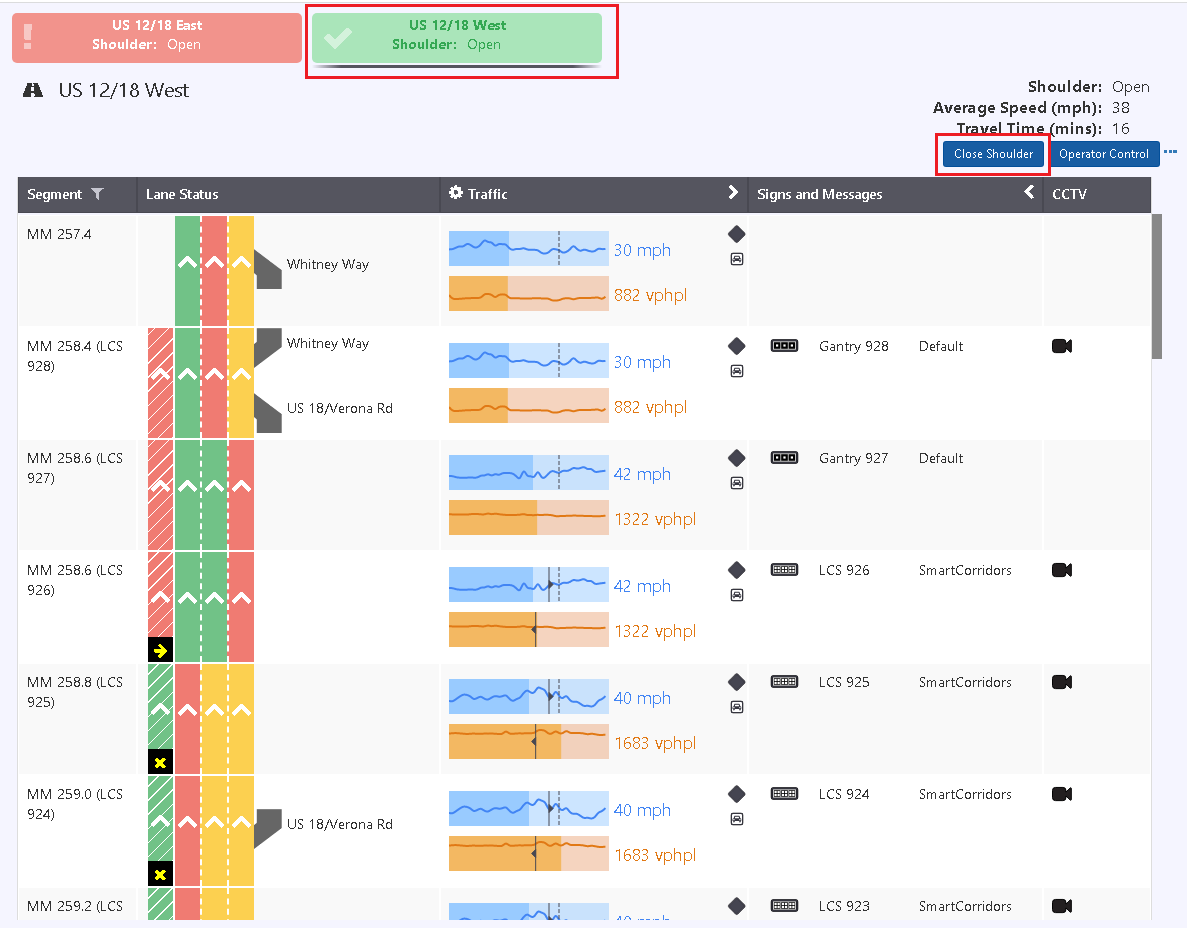1187x928 pixels.
Task: Click vehicle detector icon in LCS 926 row
Action: point(737,595)
